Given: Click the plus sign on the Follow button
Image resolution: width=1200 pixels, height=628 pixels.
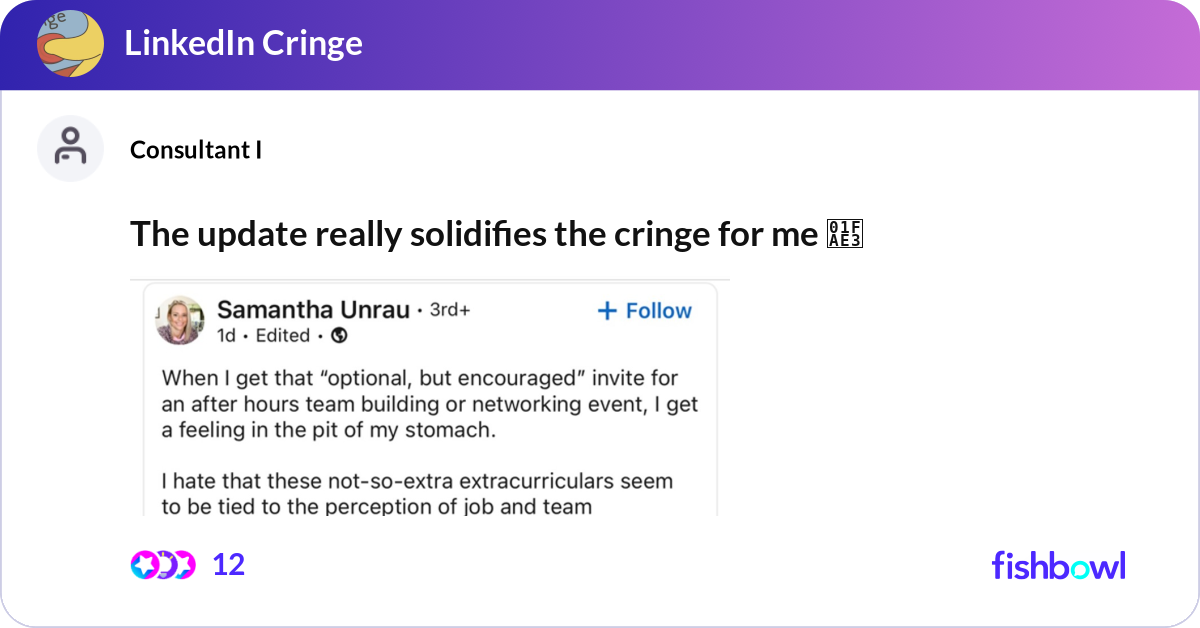Looking at the screenshot, I should pyautogui.click(x=606, y=310).
